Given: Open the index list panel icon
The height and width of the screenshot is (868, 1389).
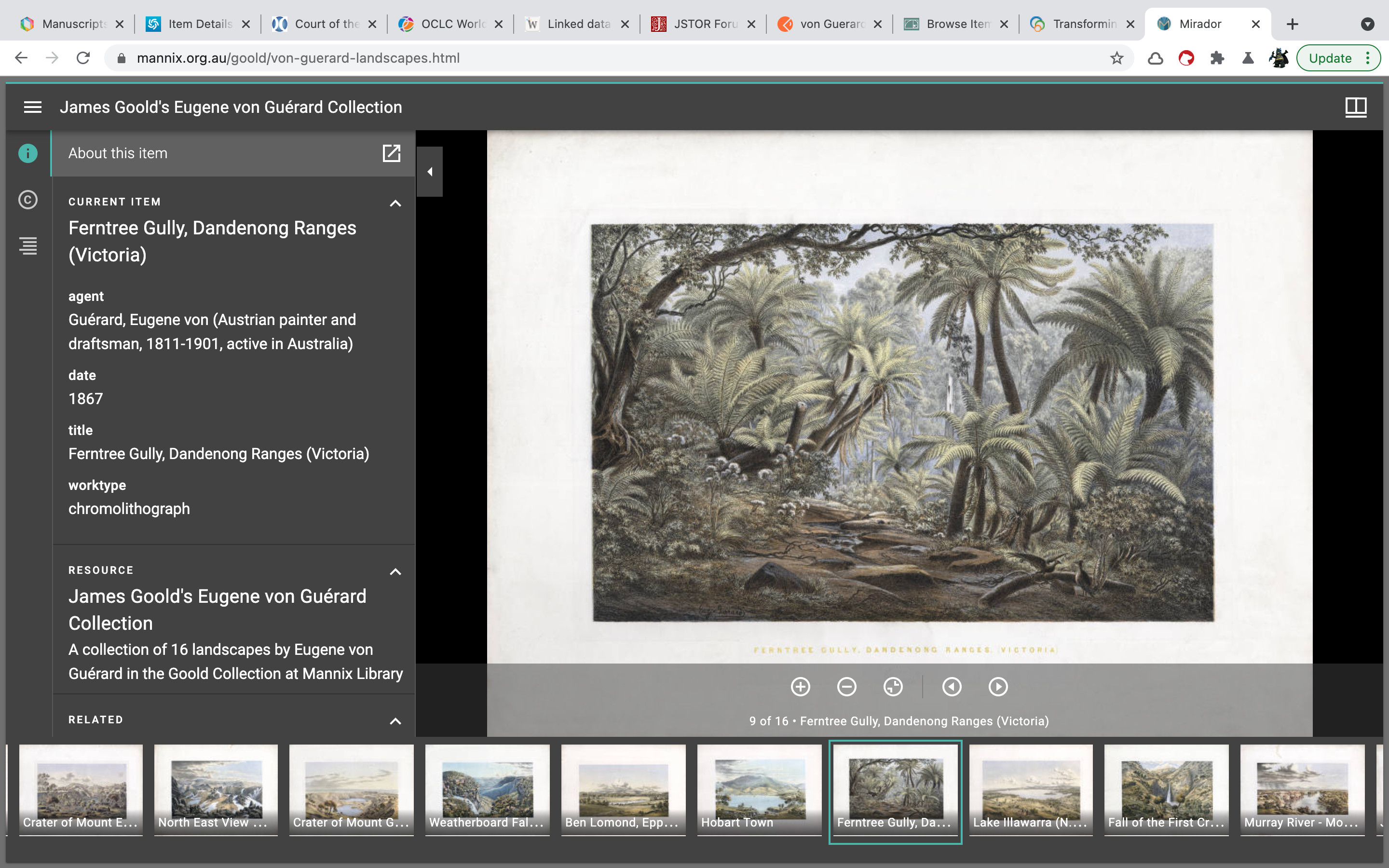Looking at the screenshot, I should pos(28,246).
